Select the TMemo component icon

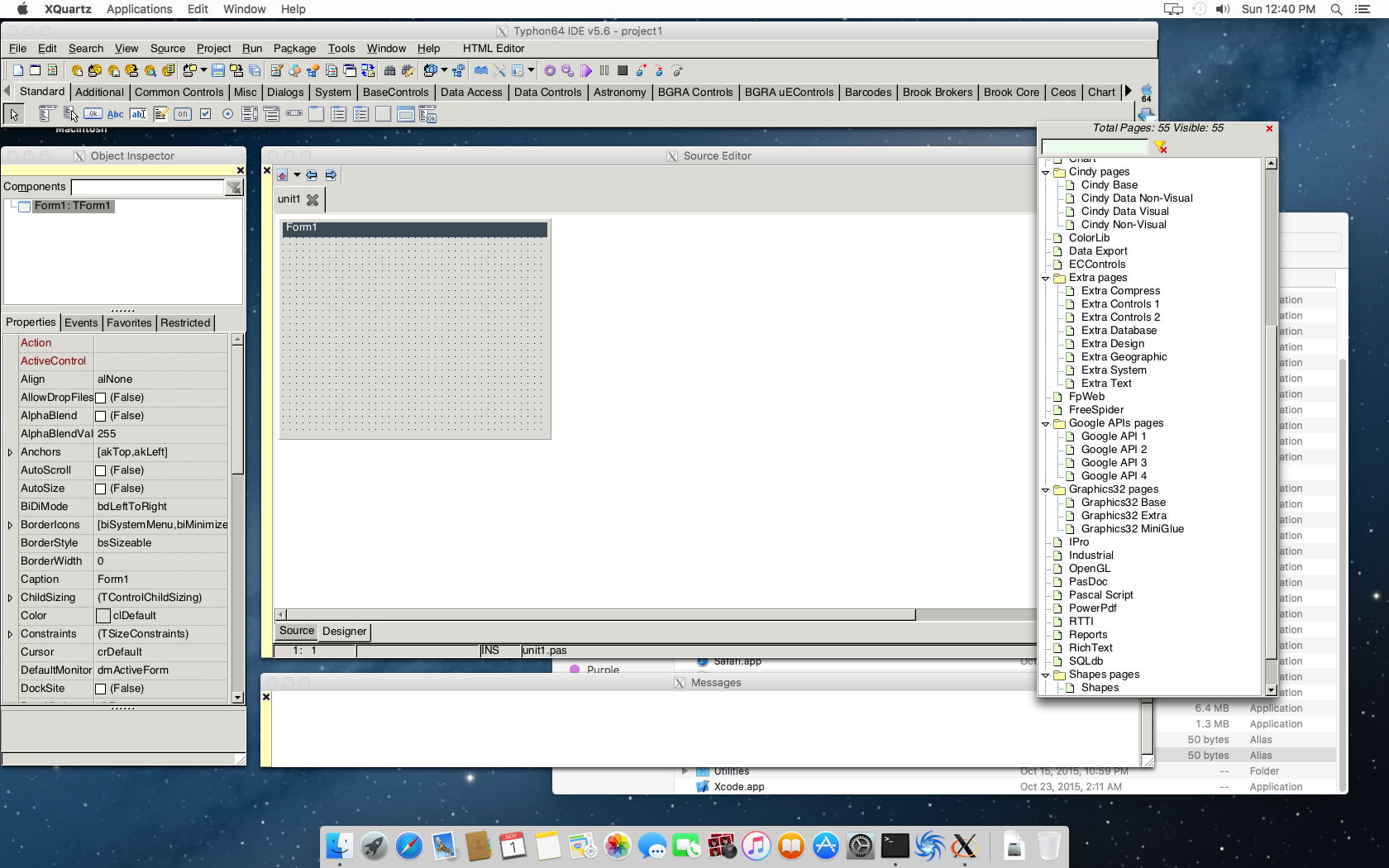[x=160, y=114]
